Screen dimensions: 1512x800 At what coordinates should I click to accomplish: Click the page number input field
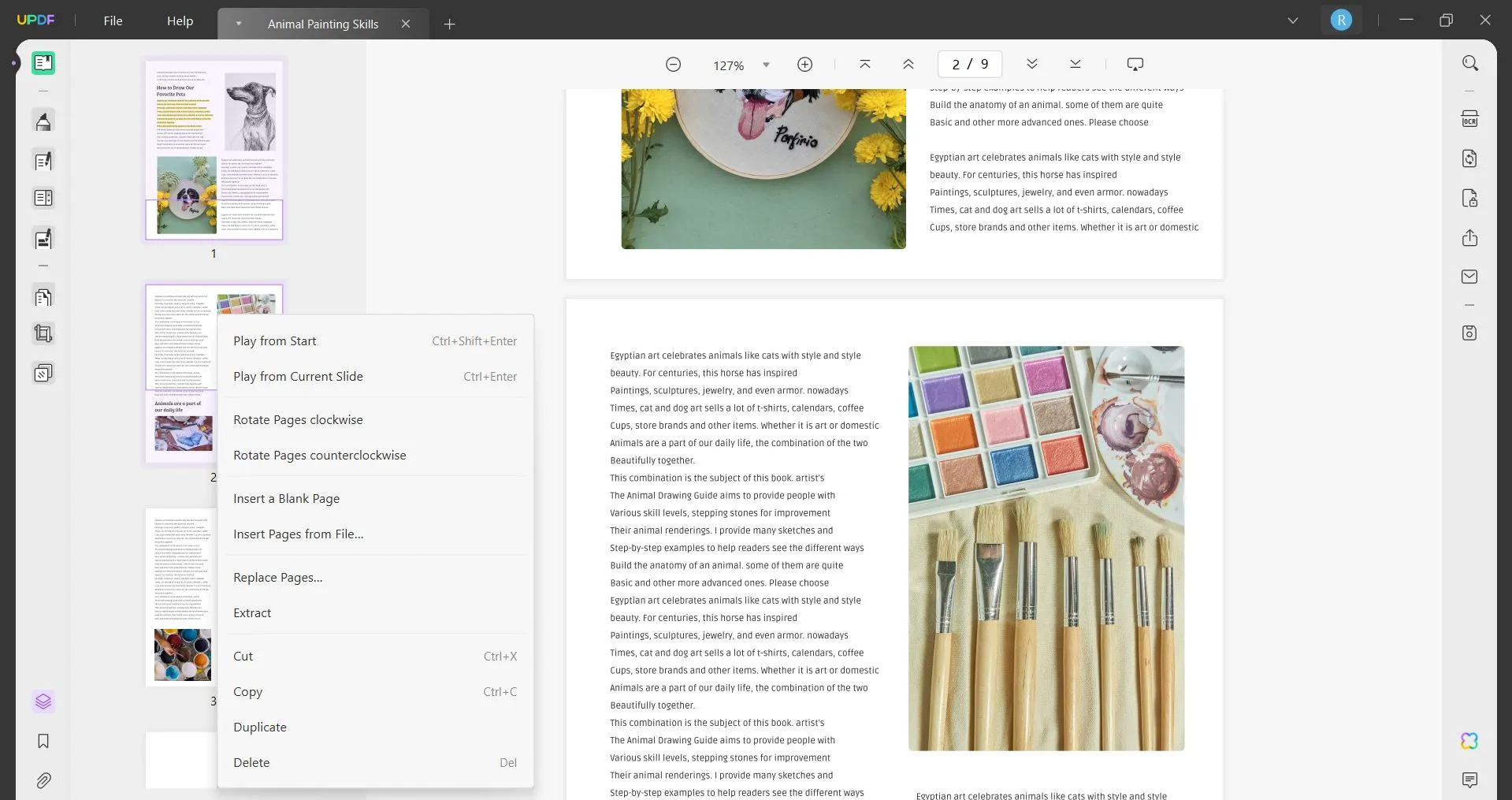(x=970, y=65)
